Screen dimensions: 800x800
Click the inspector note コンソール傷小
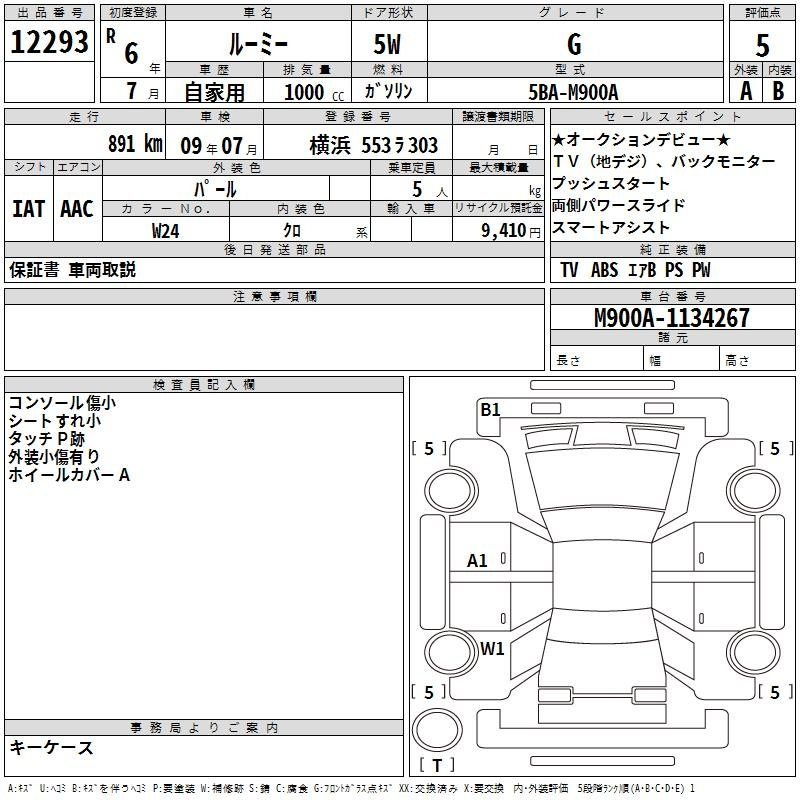(62, 403)
